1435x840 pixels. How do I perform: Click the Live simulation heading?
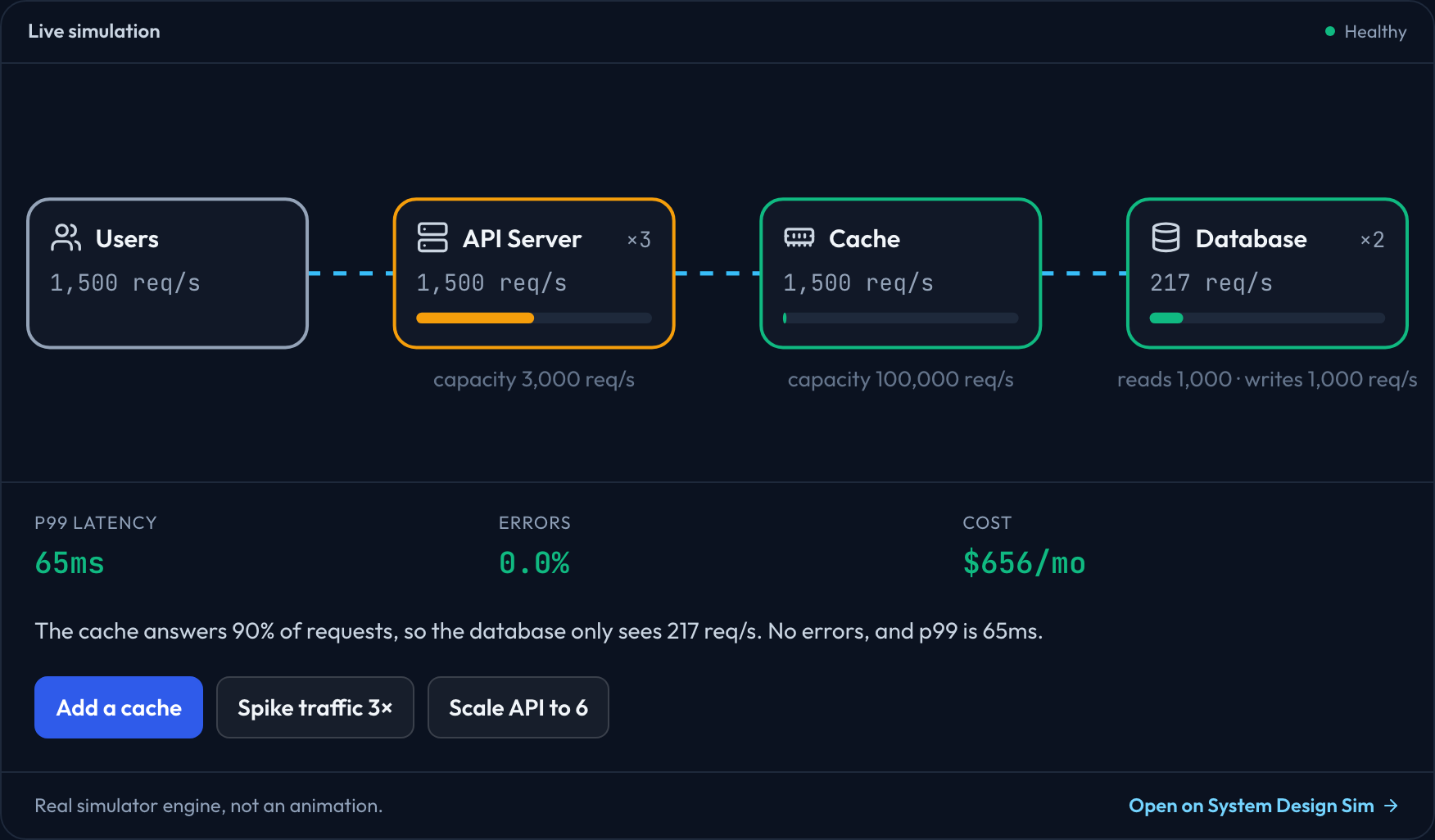click(x=94, y=31)
